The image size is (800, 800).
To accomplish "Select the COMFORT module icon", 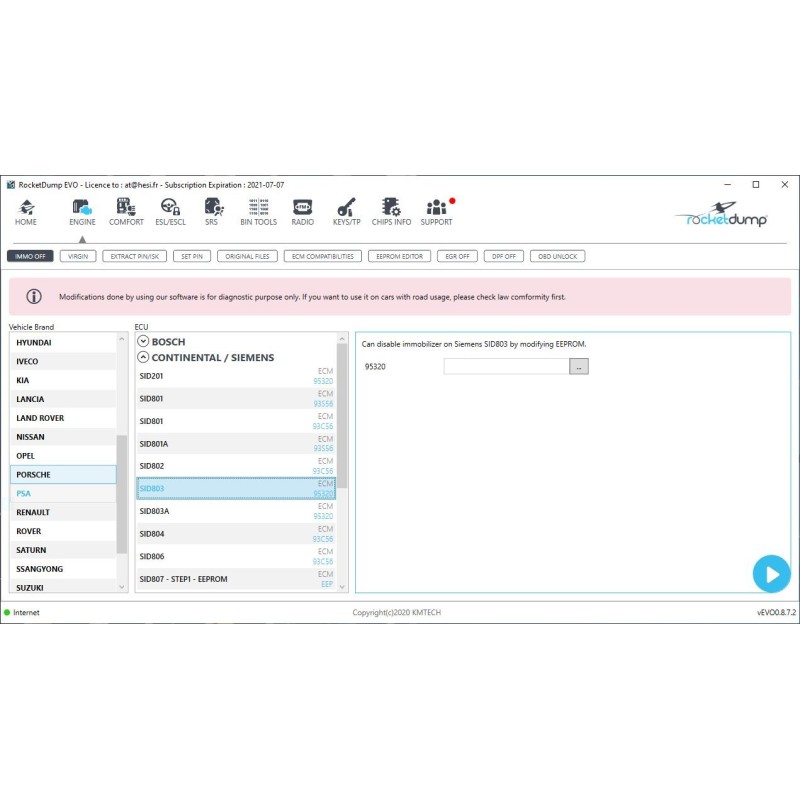I will [126, 208].
